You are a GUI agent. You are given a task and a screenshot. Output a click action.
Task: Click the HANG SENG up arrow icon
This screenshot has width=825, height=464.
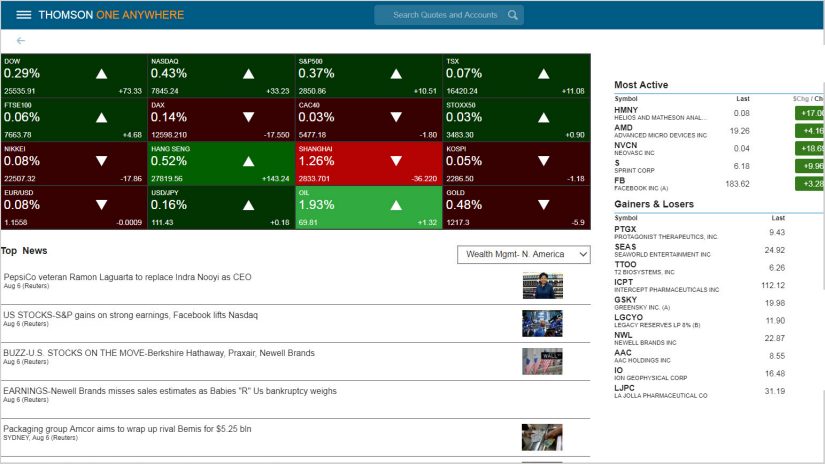pyautogui.click(x=249, y=162)
